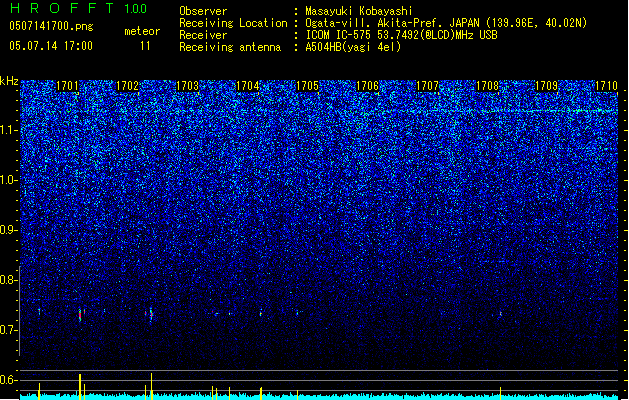The height and width of the screenshot is (400, 629).
Task: Click the 1709 time marker
Action: click(547, 86)
